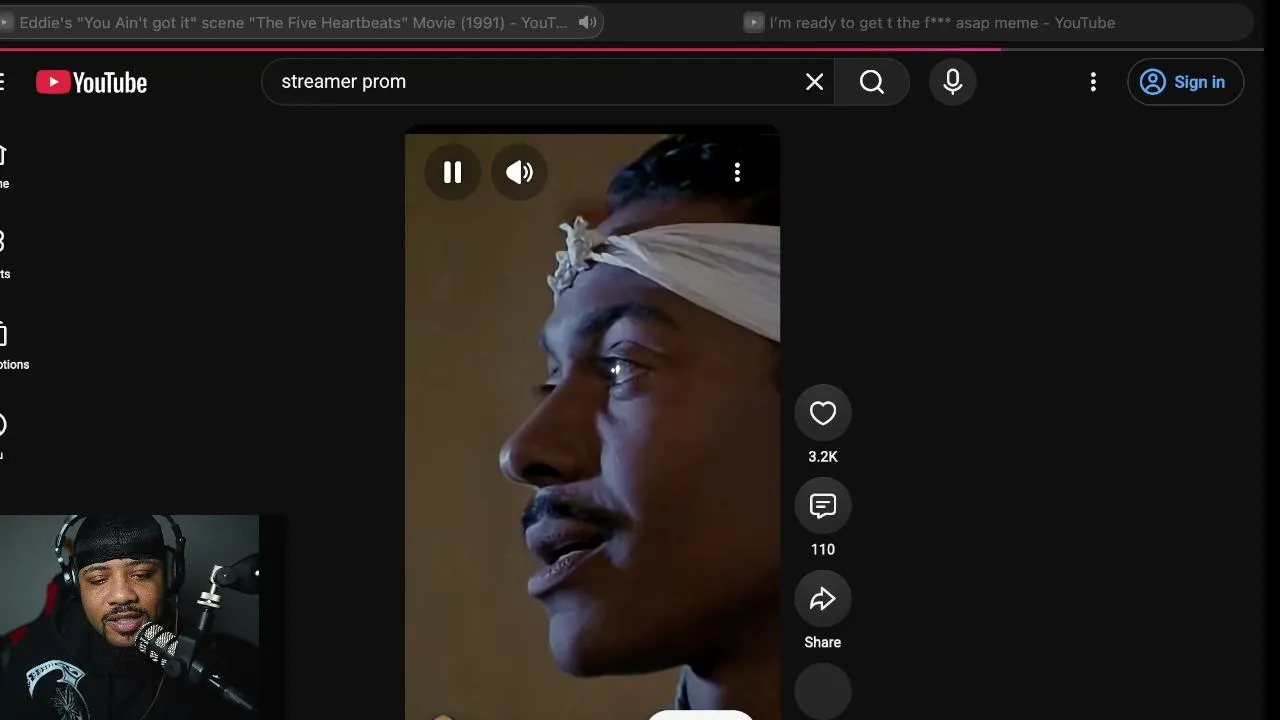The width and height of the screenshot is (1280, 720).
Task: Open the Short's three-dot more menu
Action: click(x=737, y=172)
